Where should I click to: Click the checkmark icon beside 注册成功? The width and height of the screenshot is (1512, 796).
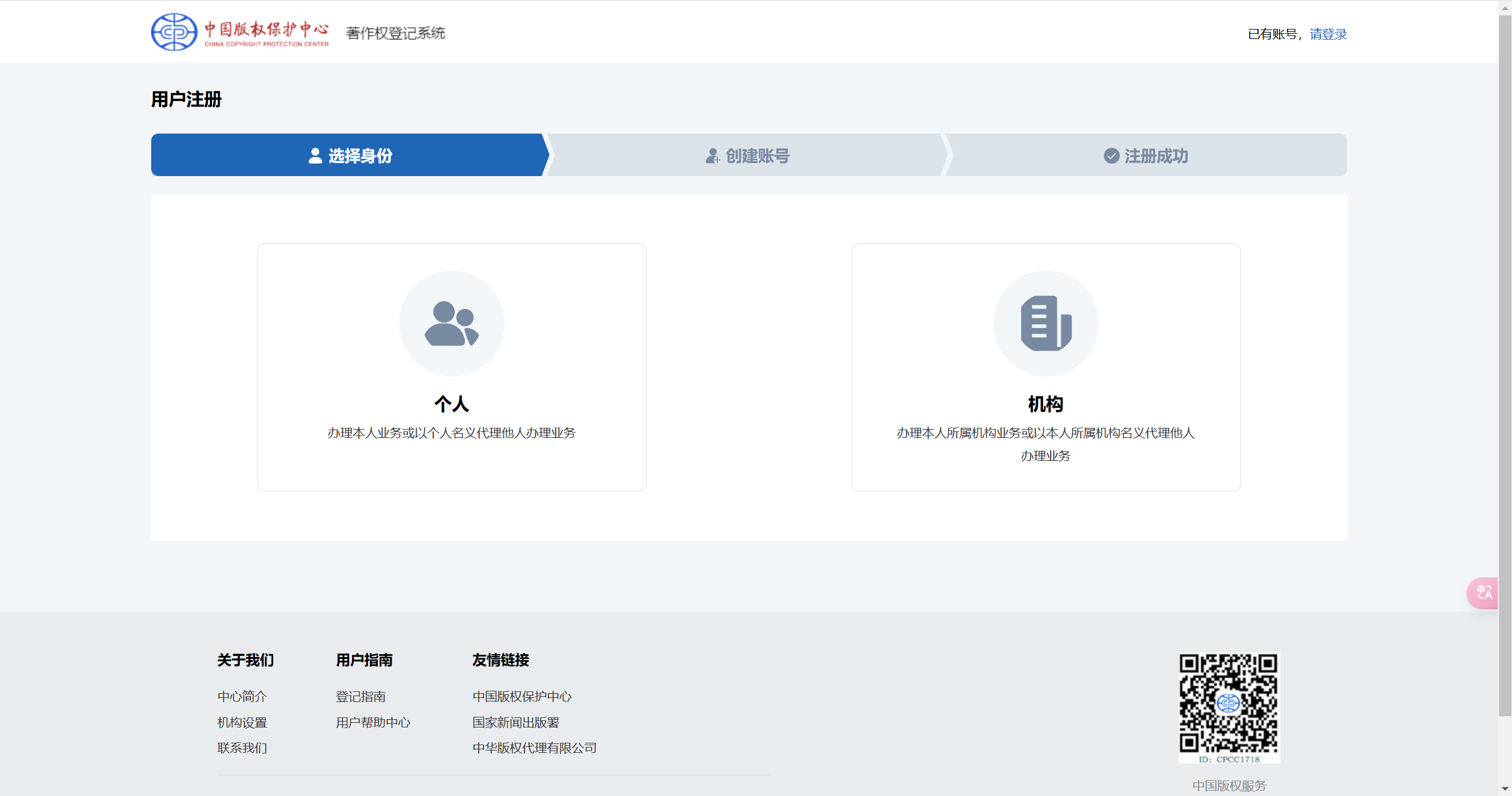point(1112,156)
